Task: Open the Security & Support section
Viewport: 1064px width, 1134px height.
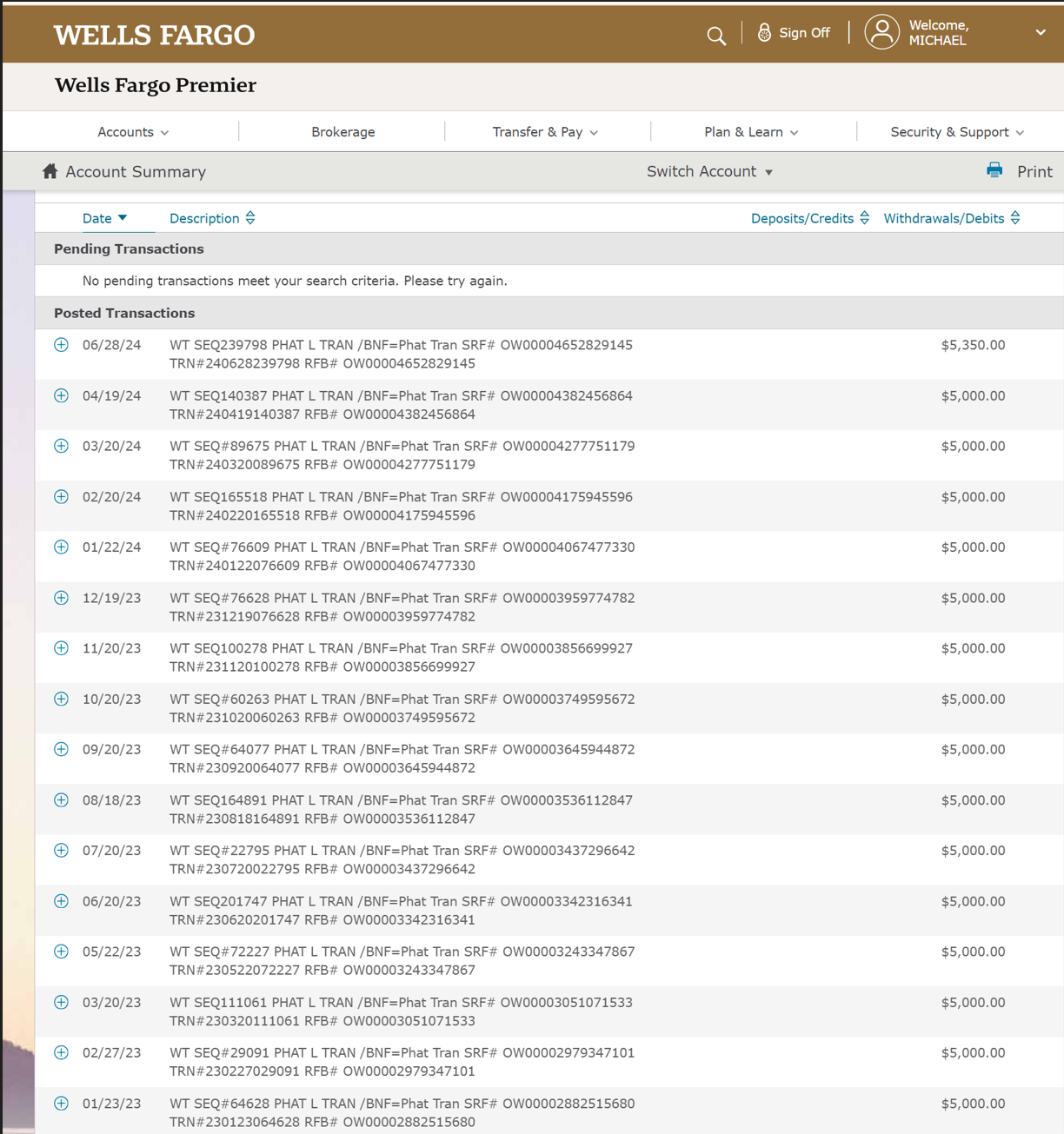Action: click(x=954, y=131)
